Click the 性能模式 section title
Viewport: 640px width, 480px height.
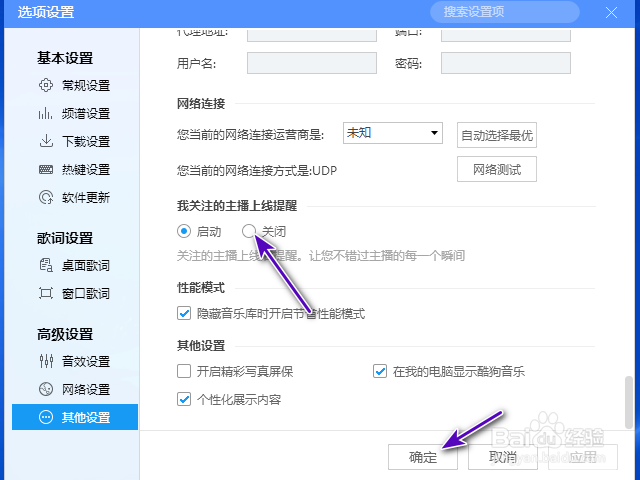point(201,288)
